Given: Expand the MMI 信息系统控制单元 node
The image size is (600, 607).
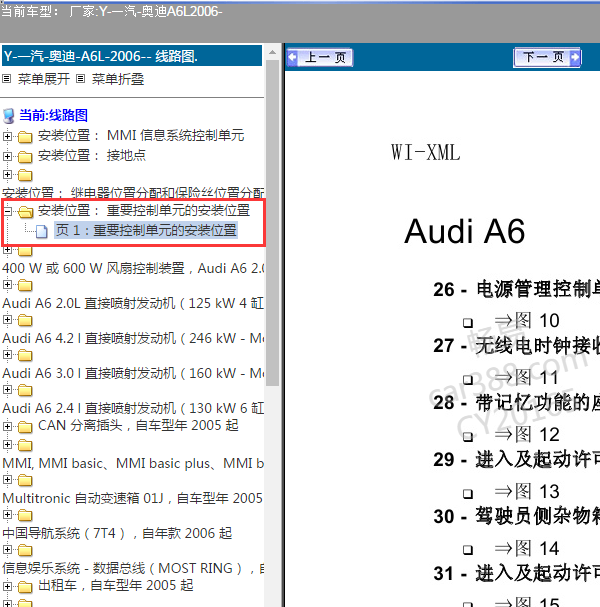Looking at the screenshot, I should [7, 136].
